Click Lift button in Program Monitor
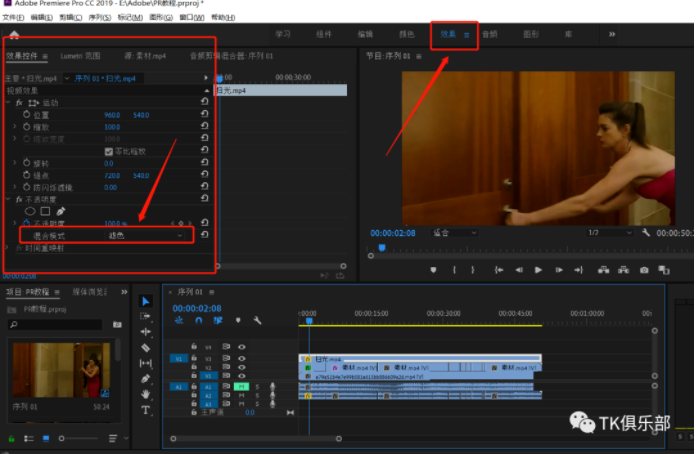This screenshot has width=696, height=454. [x=603, y=270]
